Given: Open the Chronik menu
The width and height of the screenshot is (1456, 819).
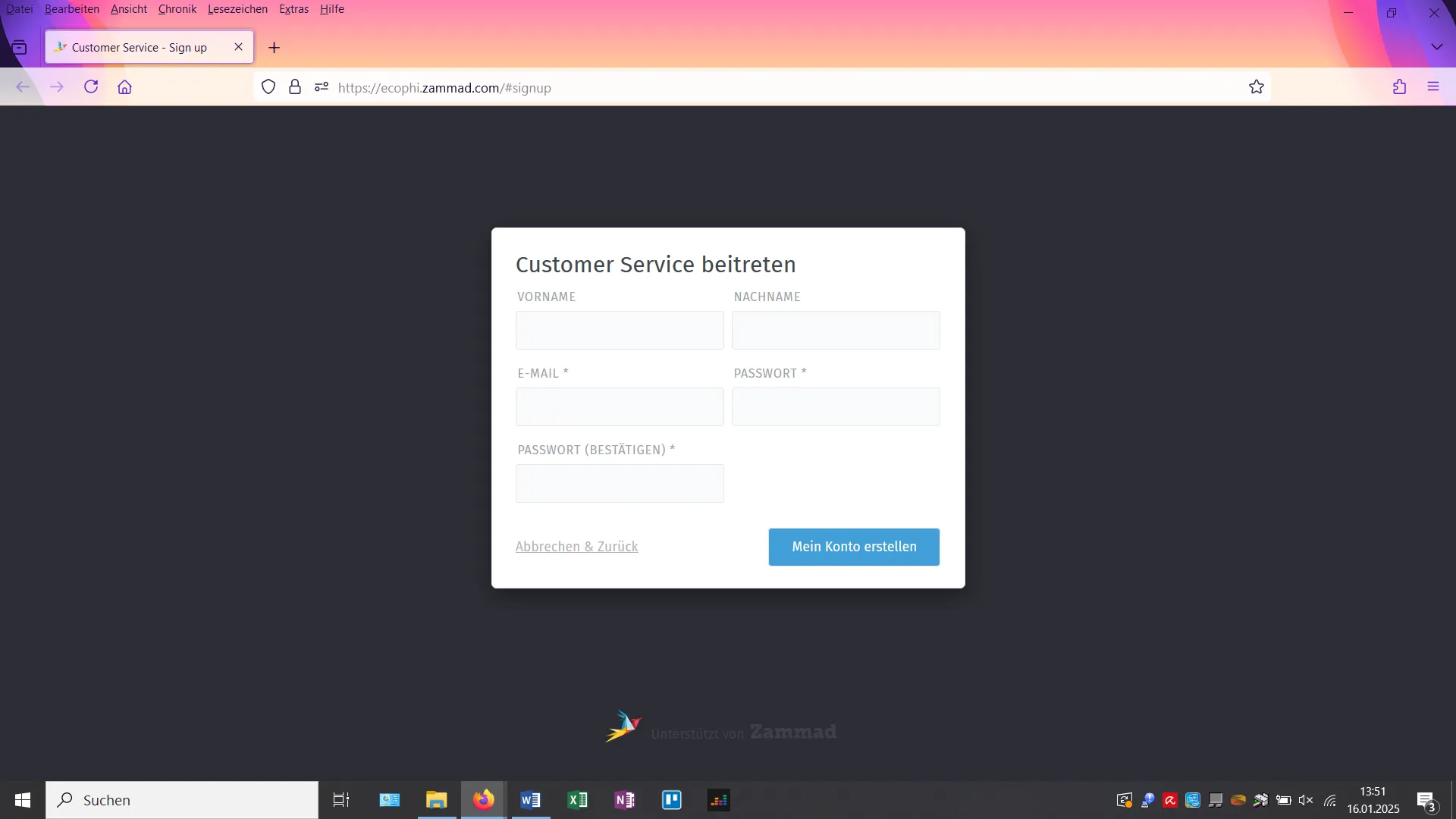Looking at the screenshot, I should [x=177, y=8].
